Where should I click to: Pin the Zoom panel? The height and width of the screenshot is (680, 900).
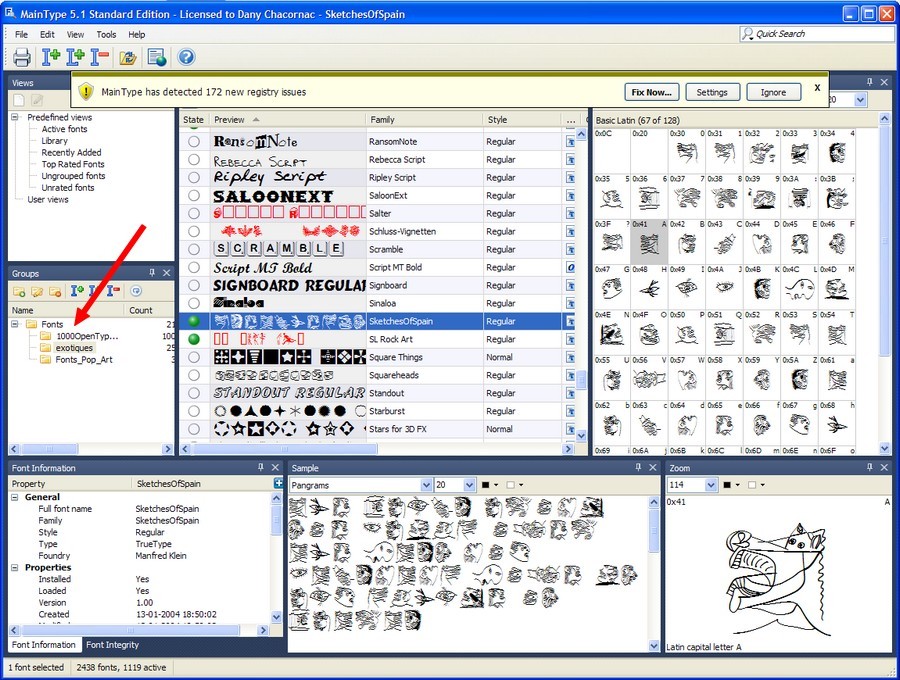[x=870, y=468]
